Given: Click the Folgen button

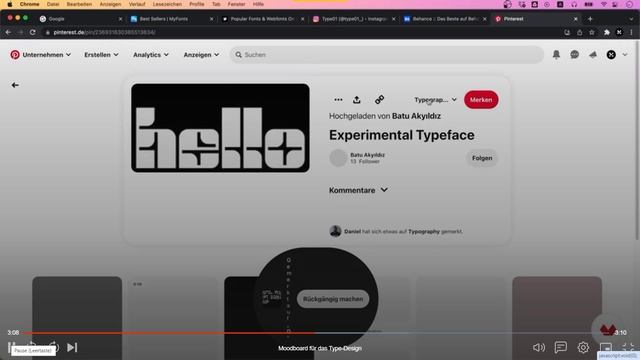Looking at the screenshot, I should click(x=482, y=158).
